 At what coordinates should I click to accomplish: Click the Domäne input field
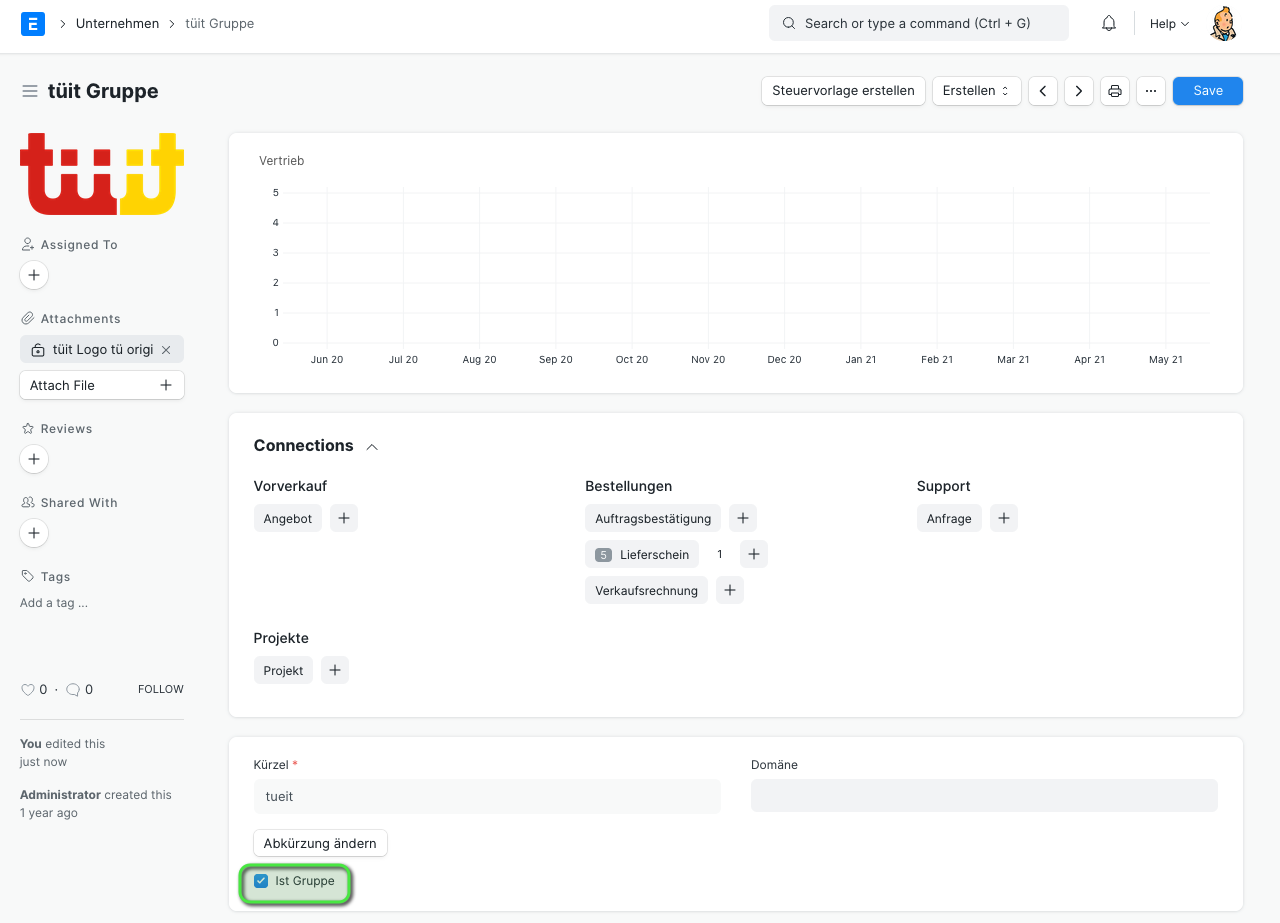tap(984, 796)
